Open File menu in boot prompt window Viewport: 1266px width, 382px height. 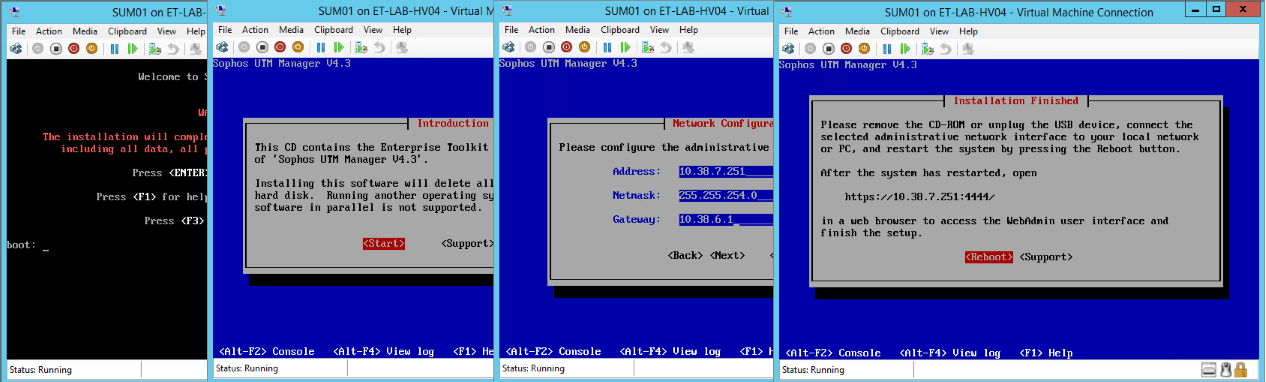[19, 31]
